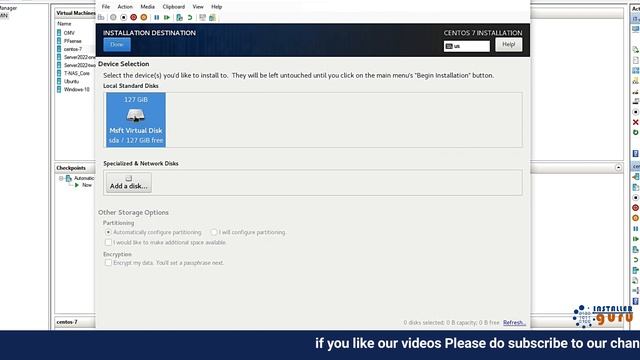
Task: Click the us keyboard layout field
Action: pyautogui.click(x=467, y=46)
